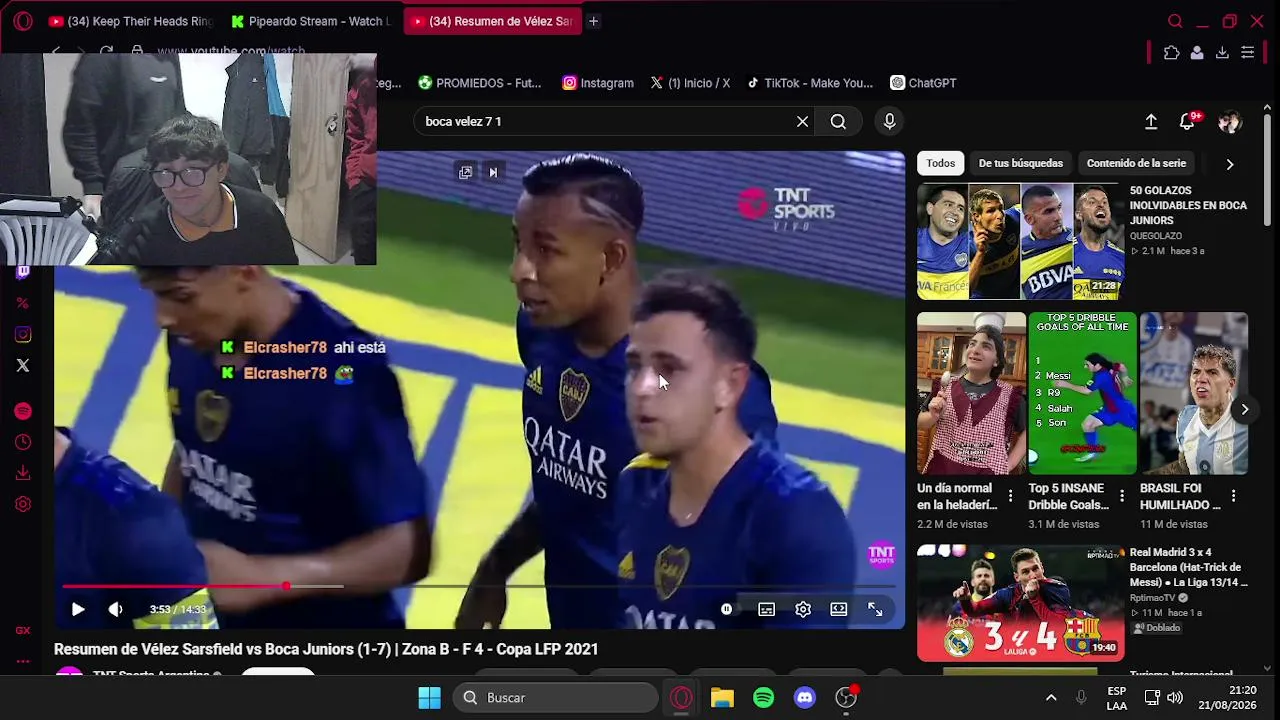Open Opera GX main menu logo
This screenshot has height=720, width=1280.
pyautogui.click(x=23, y=21)
